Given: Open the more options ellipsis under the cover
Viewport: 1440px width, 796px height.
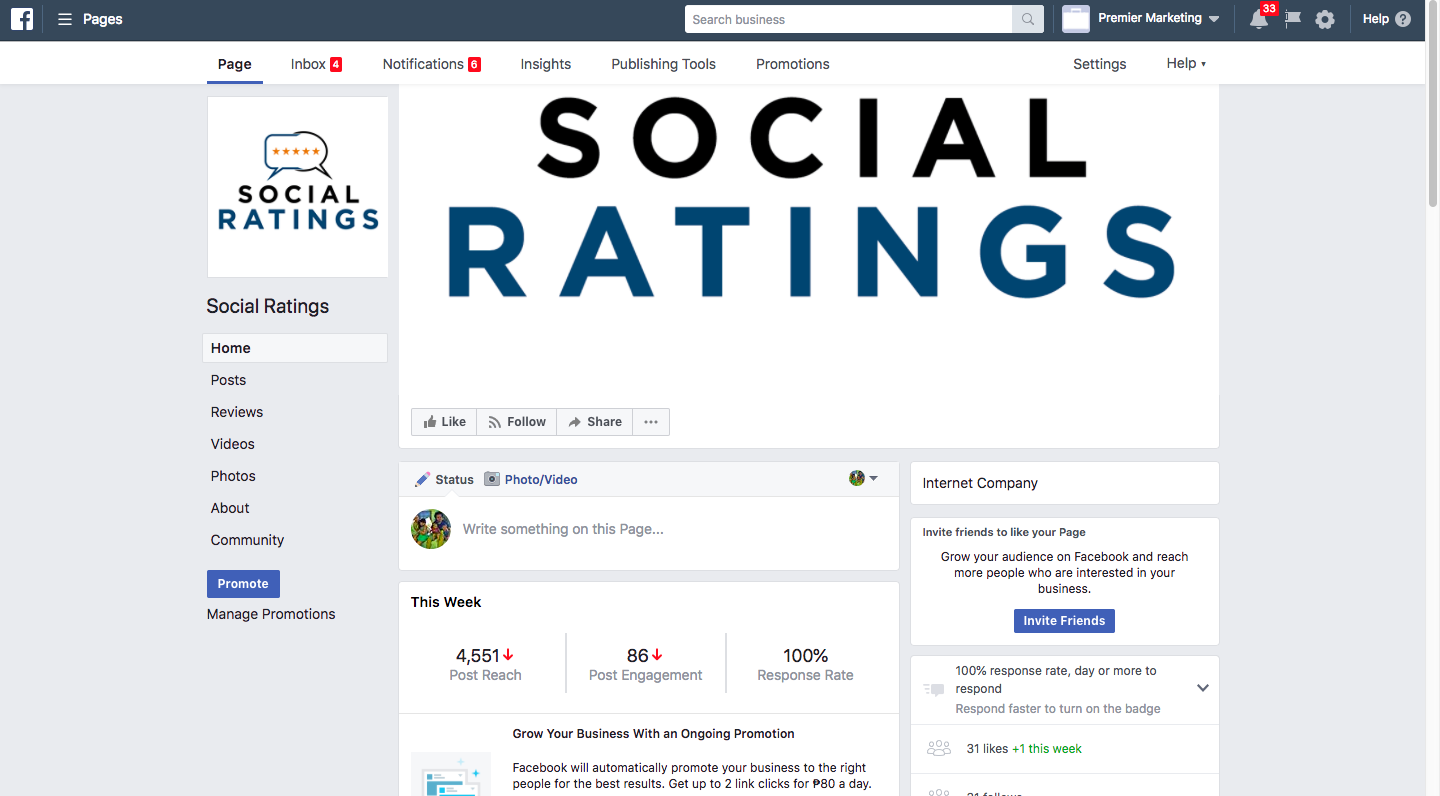Looking at the screenshot, I should 650,421.
